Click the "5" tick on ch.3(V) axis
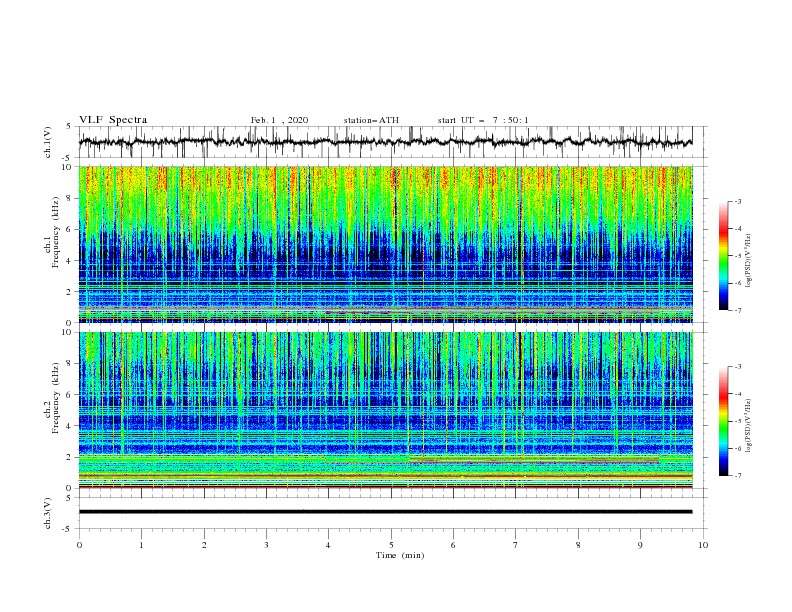Screen dimensions: 792x612 coord(69,497)
